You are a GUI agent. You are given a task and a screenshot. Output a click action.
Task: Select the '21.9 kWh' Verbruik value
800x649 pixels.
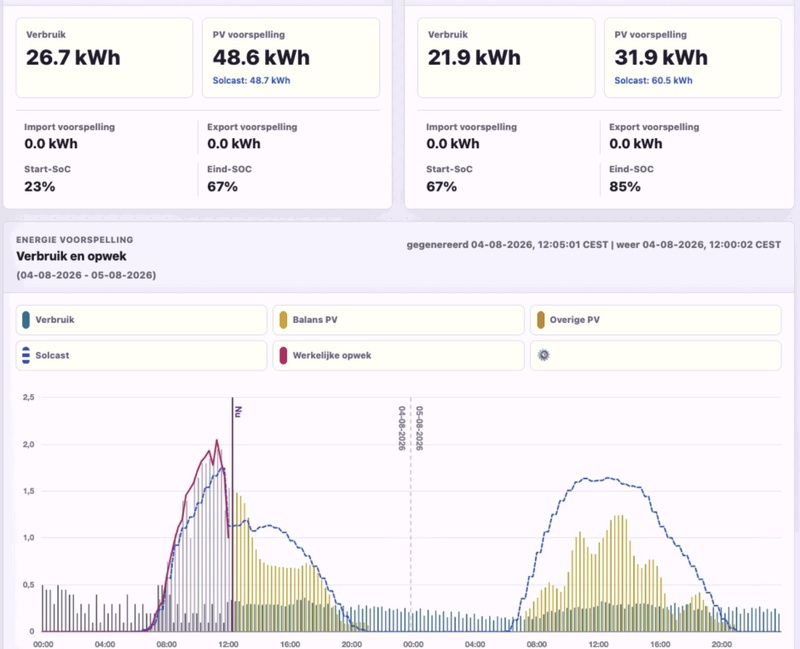point(474,58)
